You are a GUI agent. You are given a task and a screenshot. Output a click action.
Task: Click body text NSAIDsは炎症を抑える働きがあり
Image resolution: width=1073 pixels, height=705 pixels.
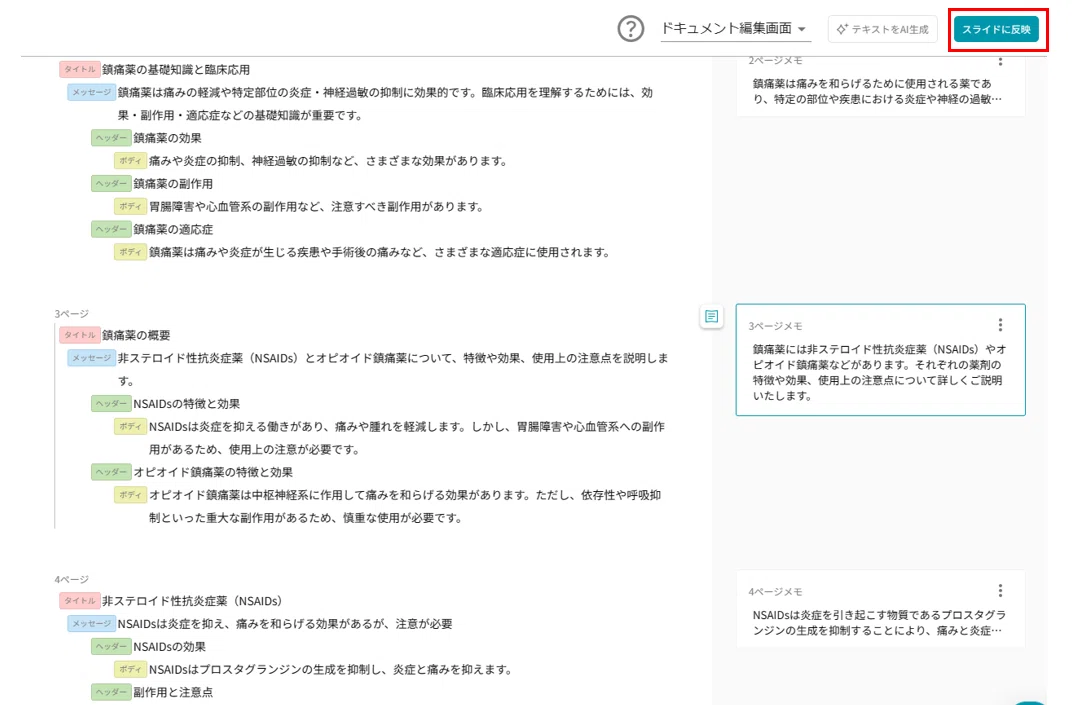point(406,438)
